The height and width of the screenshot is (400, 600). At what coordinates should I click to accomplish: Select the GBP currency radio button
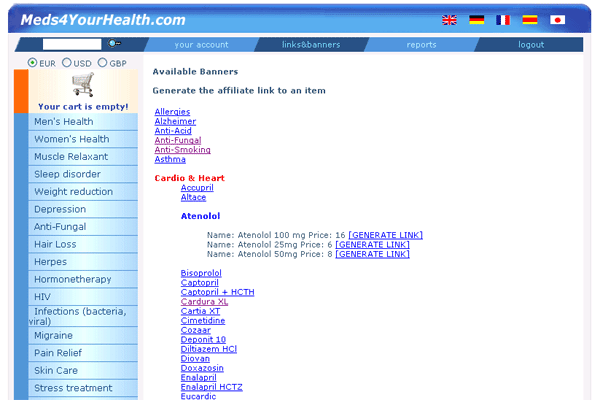click(x=102, y=62)
